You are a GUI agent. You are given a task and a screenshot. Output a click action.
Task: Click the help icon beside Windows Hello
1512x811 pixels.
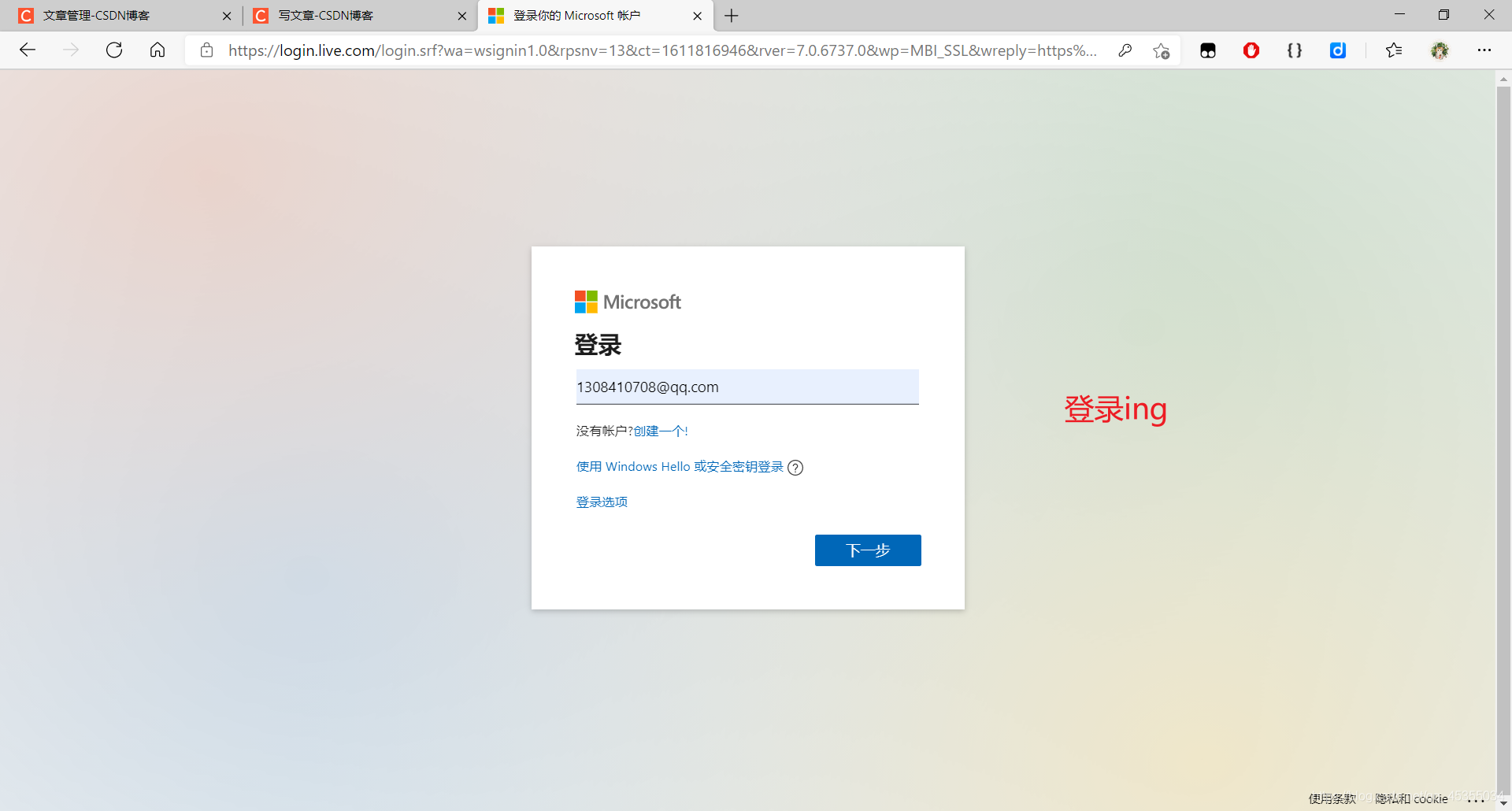795,468
